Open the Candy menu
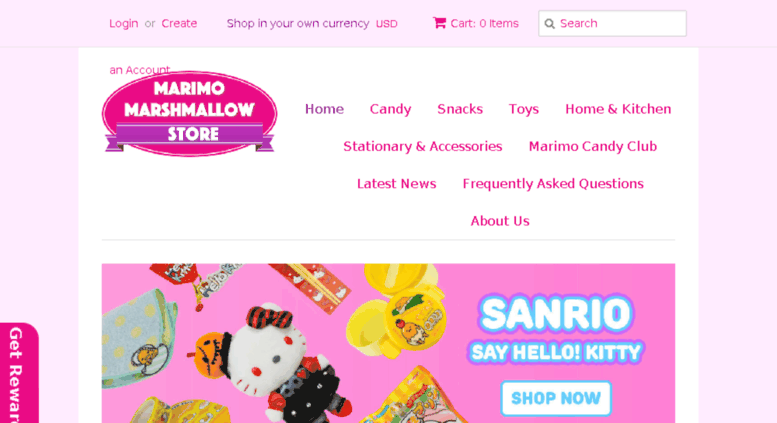Viewport: 777px width, 423px height. click(390, 109)
